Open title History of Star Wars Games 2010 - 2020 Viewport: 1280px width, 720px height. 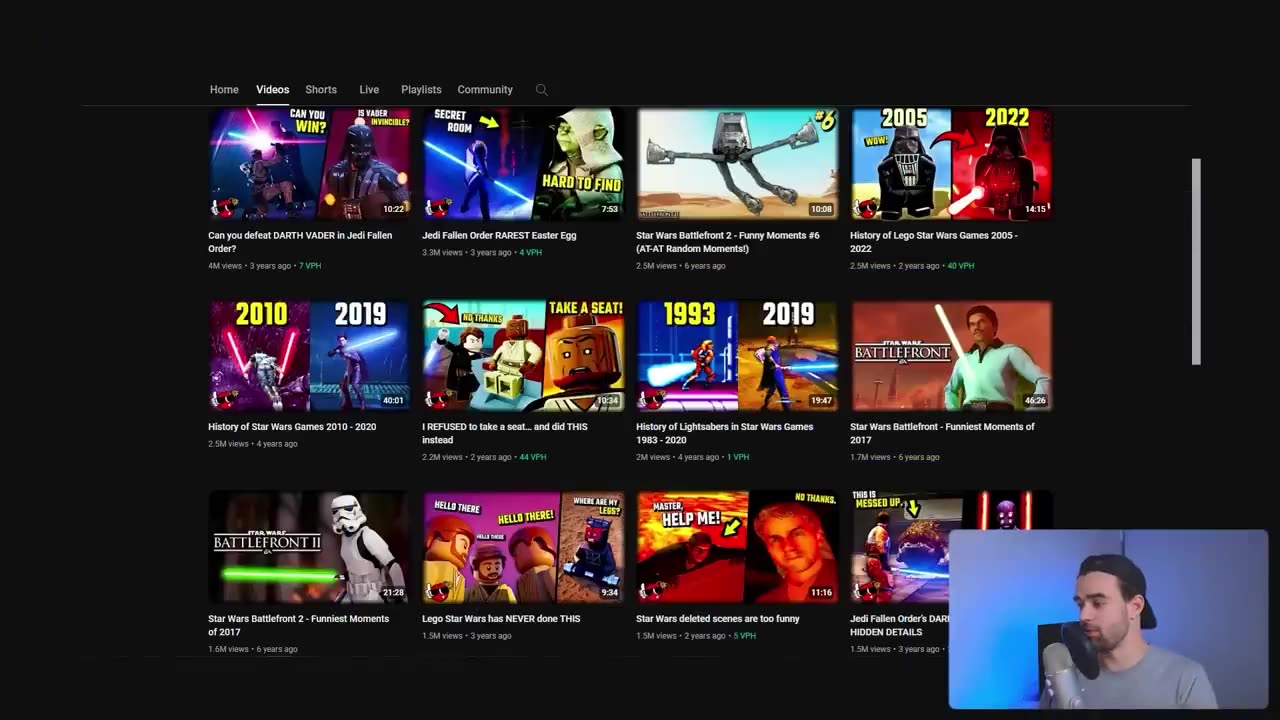coord(292,427)
